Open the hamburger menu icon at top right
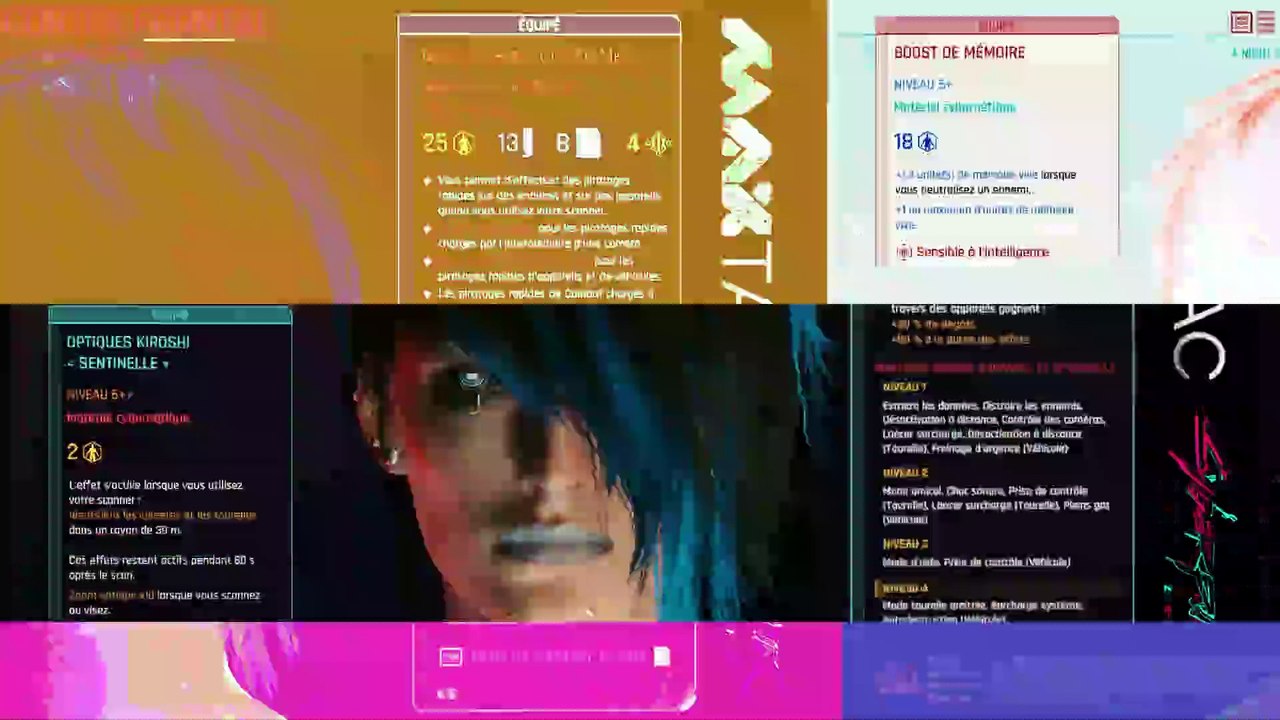Screen dimensions: 1280x720 click(1266, 22)
